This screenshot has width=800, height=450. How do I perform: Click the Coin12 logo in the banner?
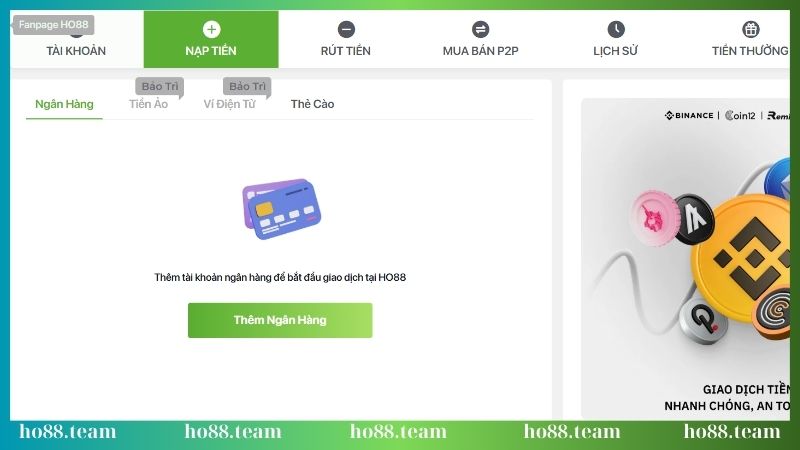coord(740,115)
